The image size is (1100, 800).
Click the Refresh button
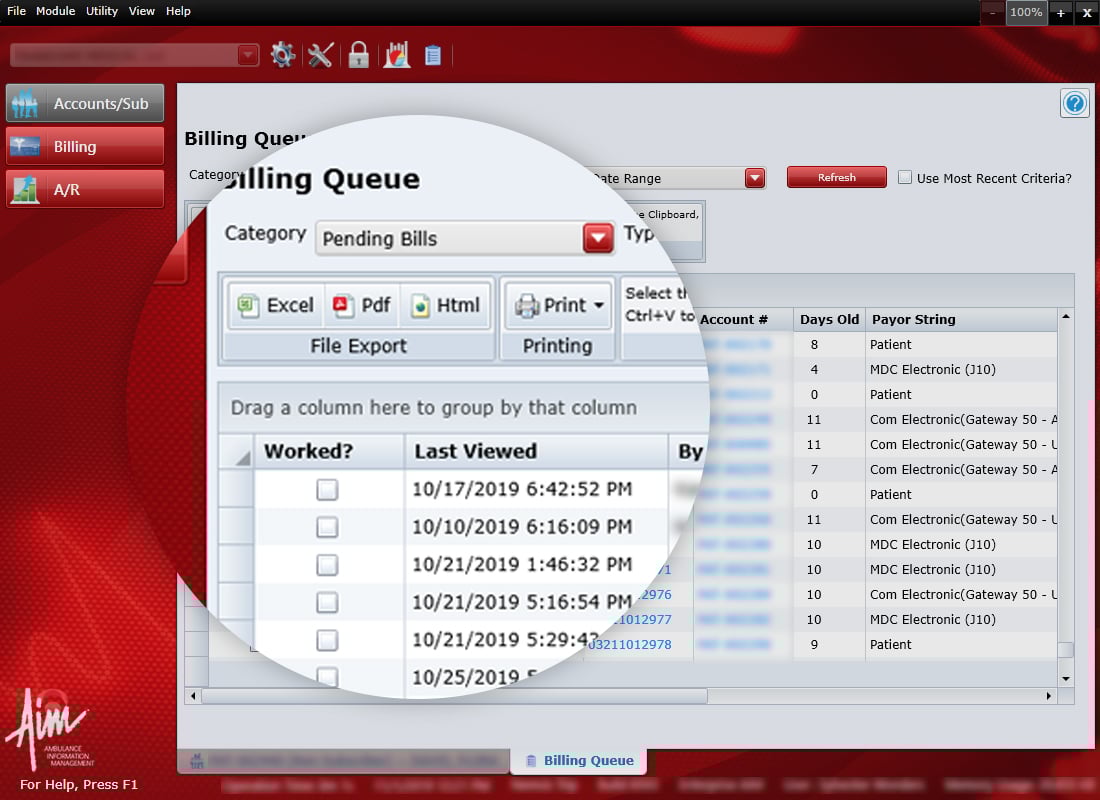click(x=836, y=176)
